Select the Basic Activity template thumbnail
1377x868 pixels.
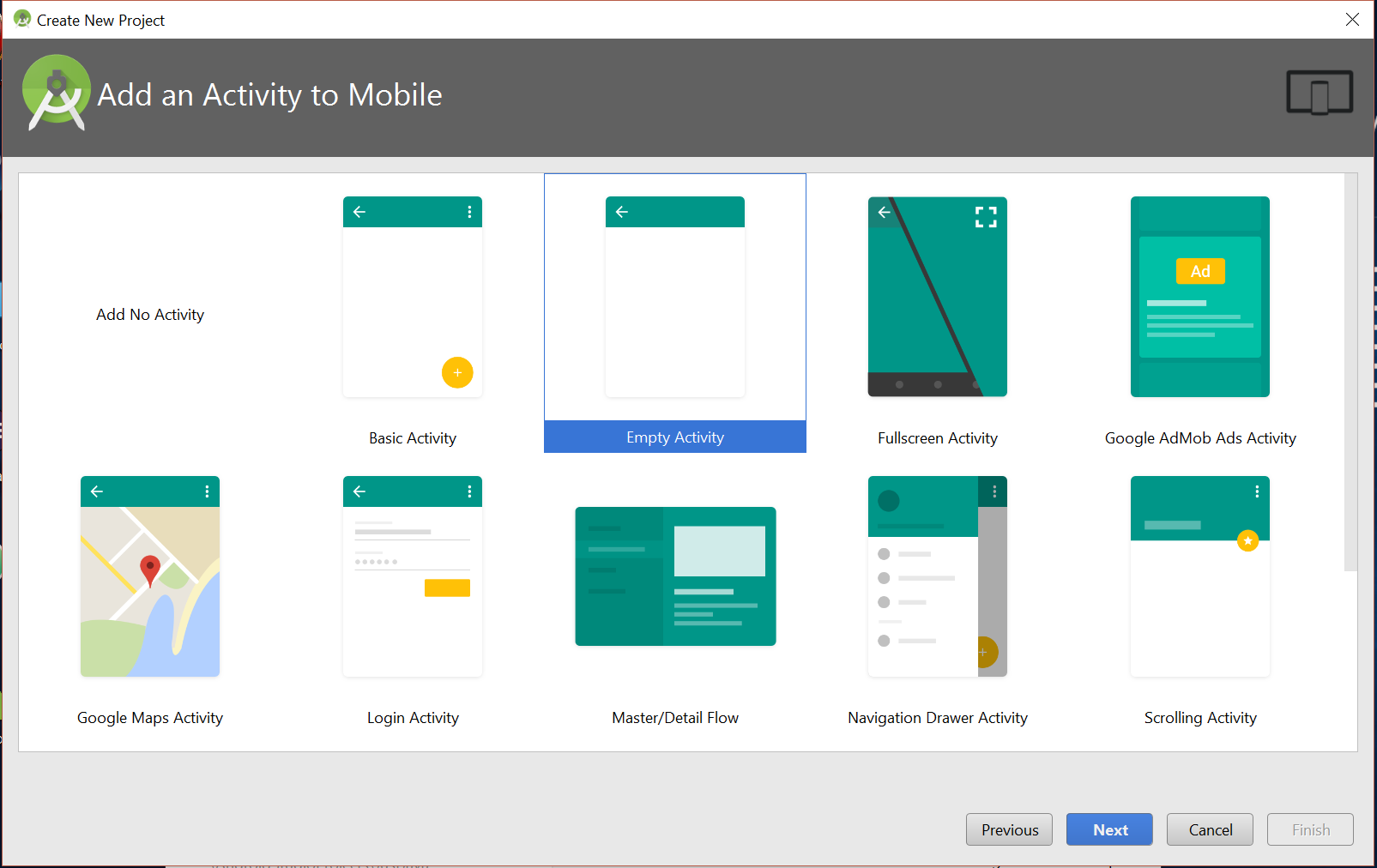(413, 297)
